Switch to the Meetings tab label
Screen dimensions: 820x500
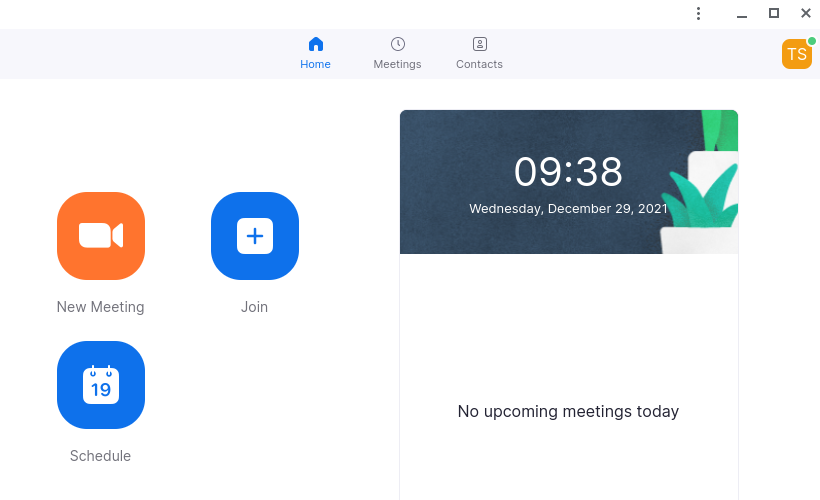coord(397,64)
